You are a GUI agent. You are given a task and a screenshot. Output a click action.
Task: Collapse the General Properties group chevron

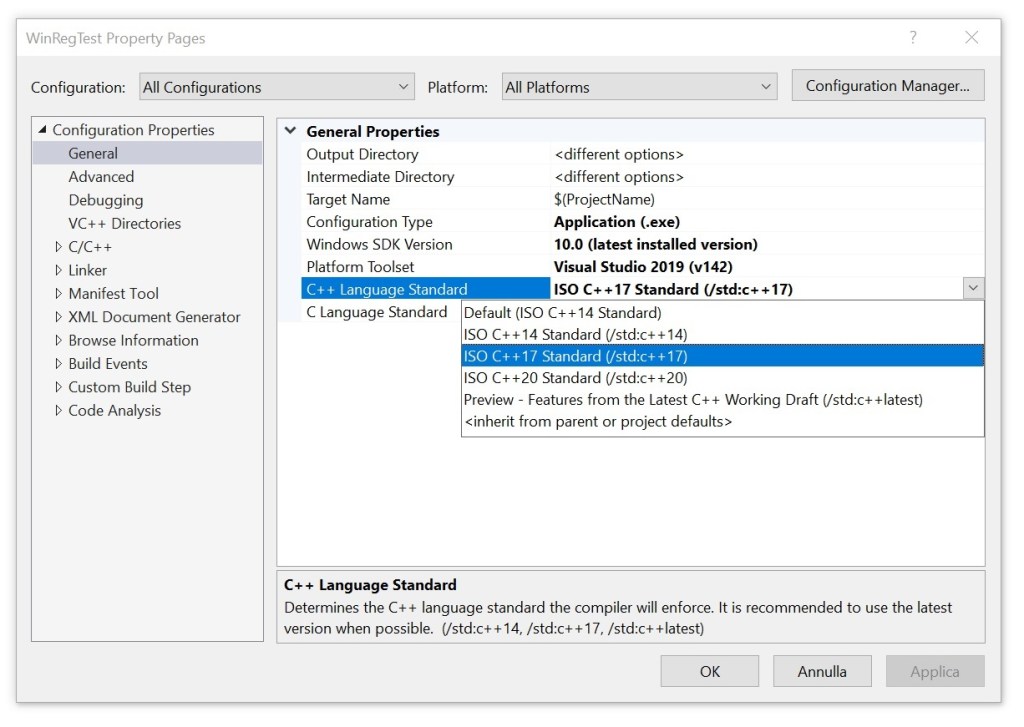tap(291, 131)
